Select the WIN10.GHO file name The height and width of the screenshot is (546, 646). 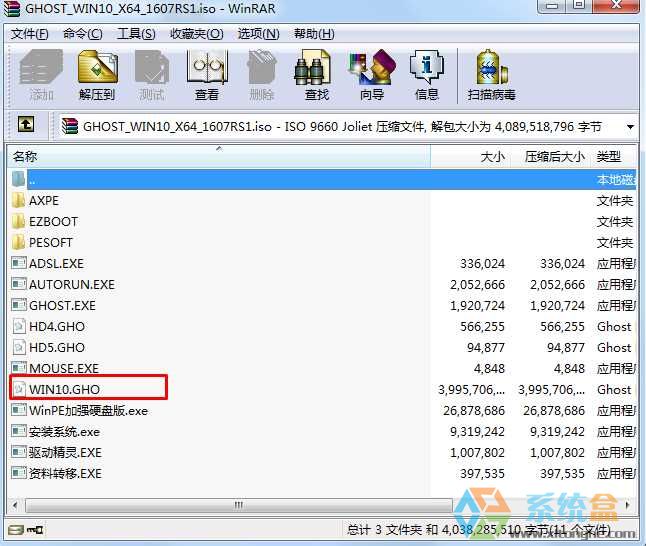click(x=65, y=389)
